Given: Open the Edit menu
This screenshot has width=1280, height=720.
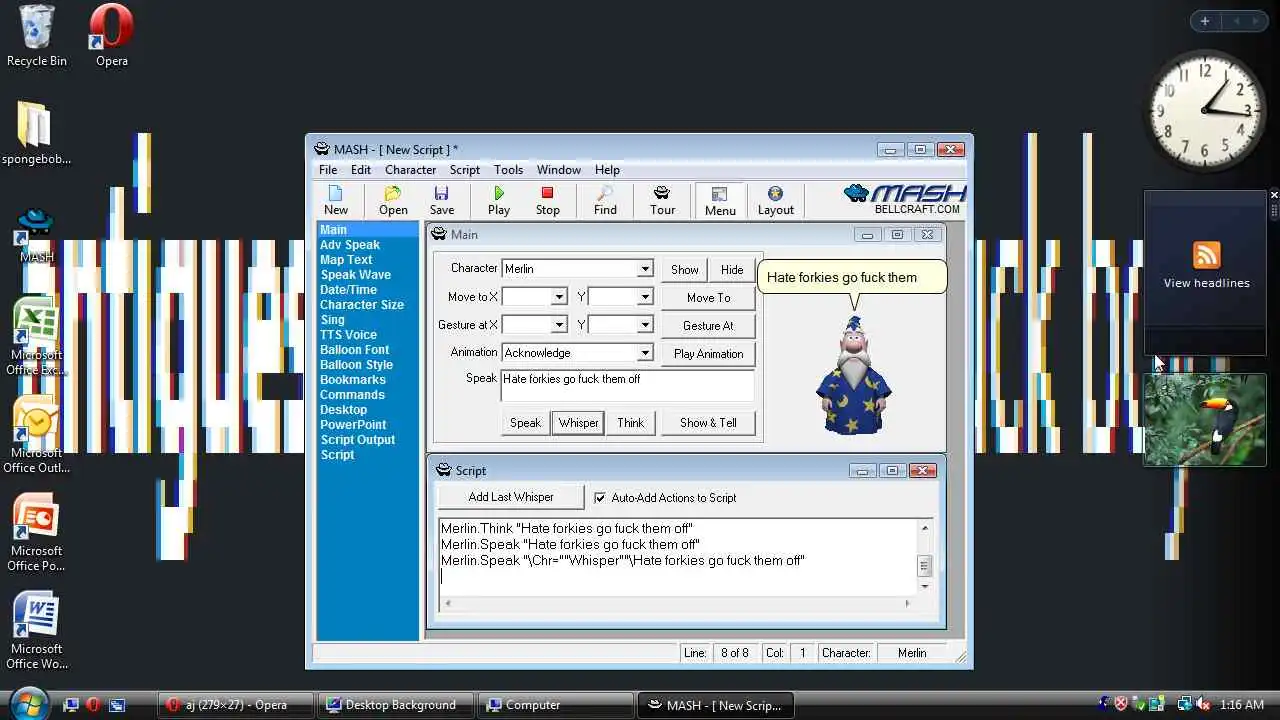Looking at the screenshot, I should 361,170.
